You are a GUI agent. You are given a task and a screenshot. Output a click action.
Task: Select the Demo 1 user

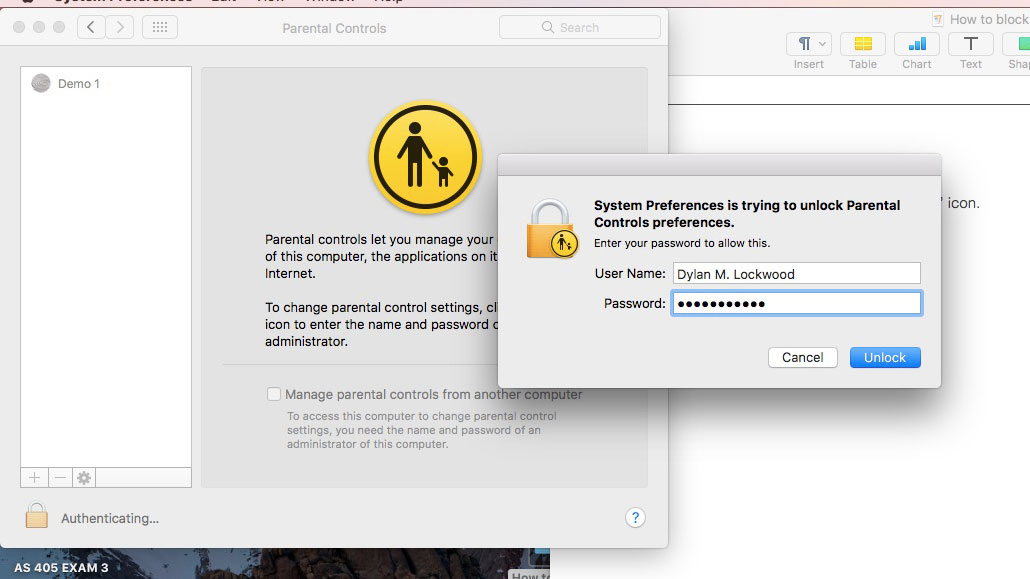[x=106, y=83]
